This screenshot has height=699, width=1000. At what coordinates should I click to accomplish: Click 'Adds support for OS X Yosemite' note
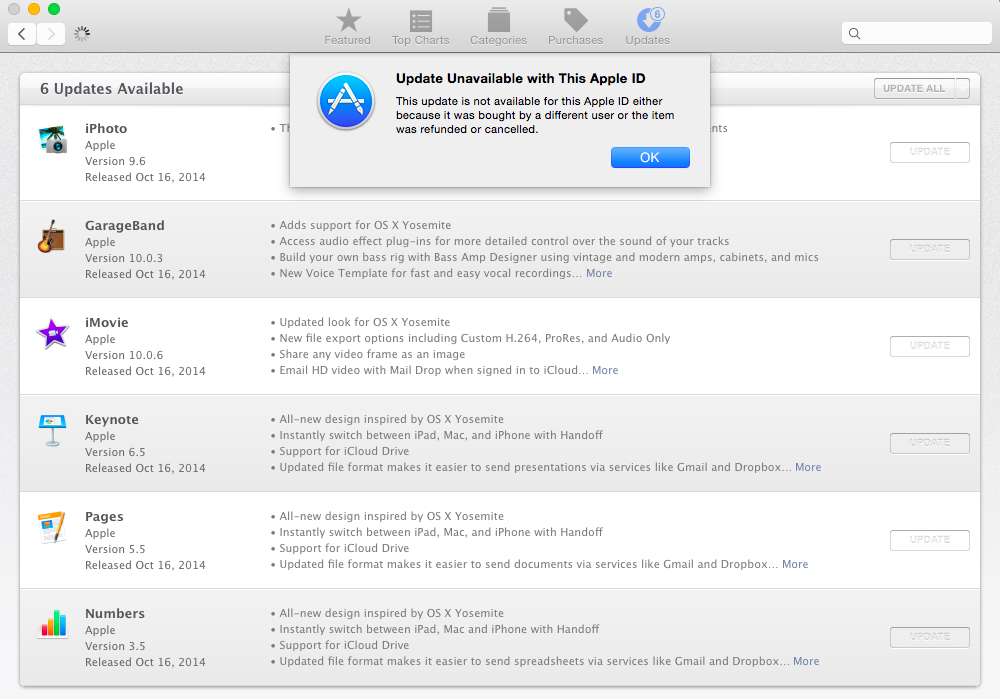(365, 225)
